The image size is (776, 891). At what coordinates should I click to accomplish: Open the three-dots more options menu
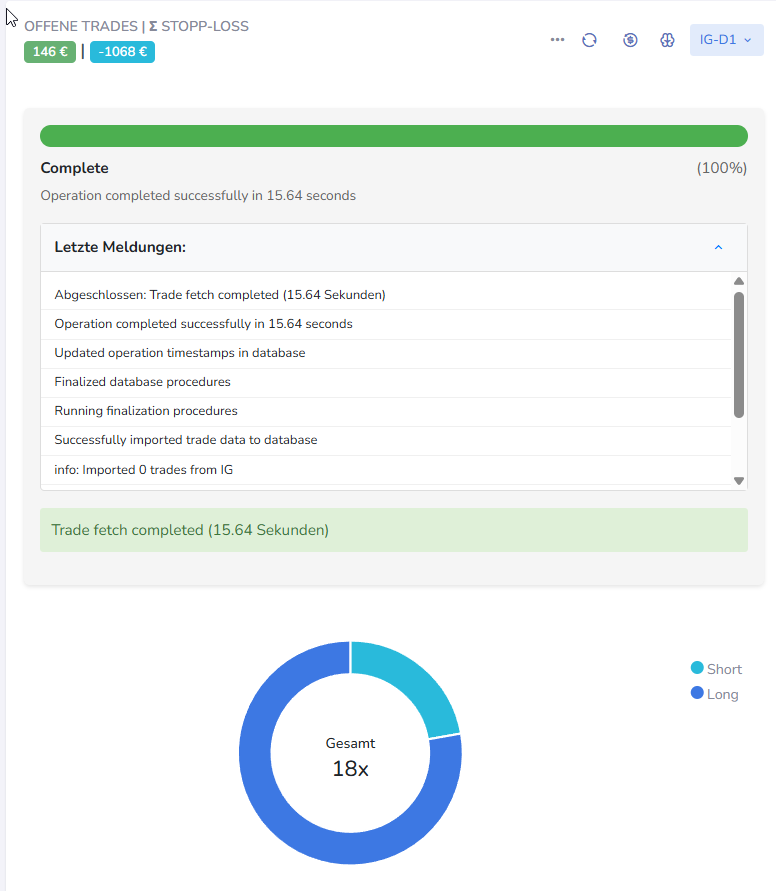pos(557,40)
